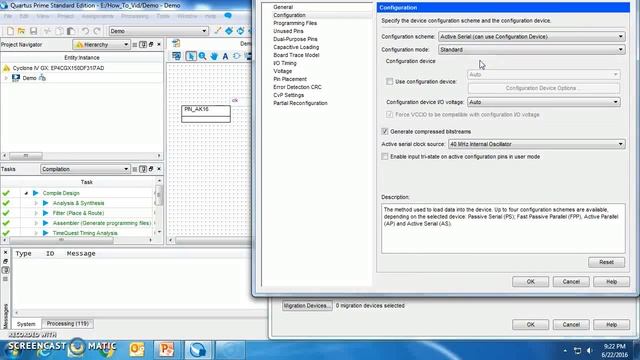640x360 pixels.
Task: Select the General category
Action: (x=283, y=7)
